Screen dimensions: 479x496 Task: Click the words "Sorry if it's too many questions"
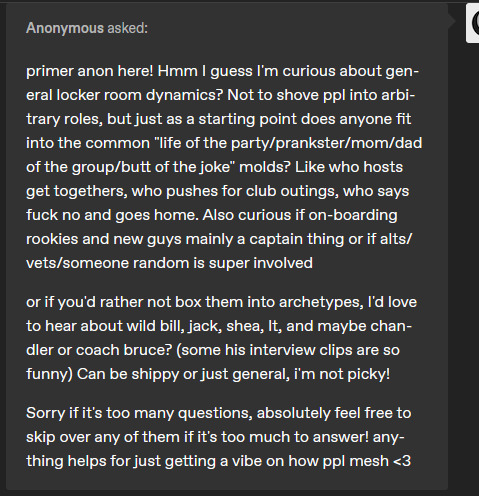coord(138,413)
